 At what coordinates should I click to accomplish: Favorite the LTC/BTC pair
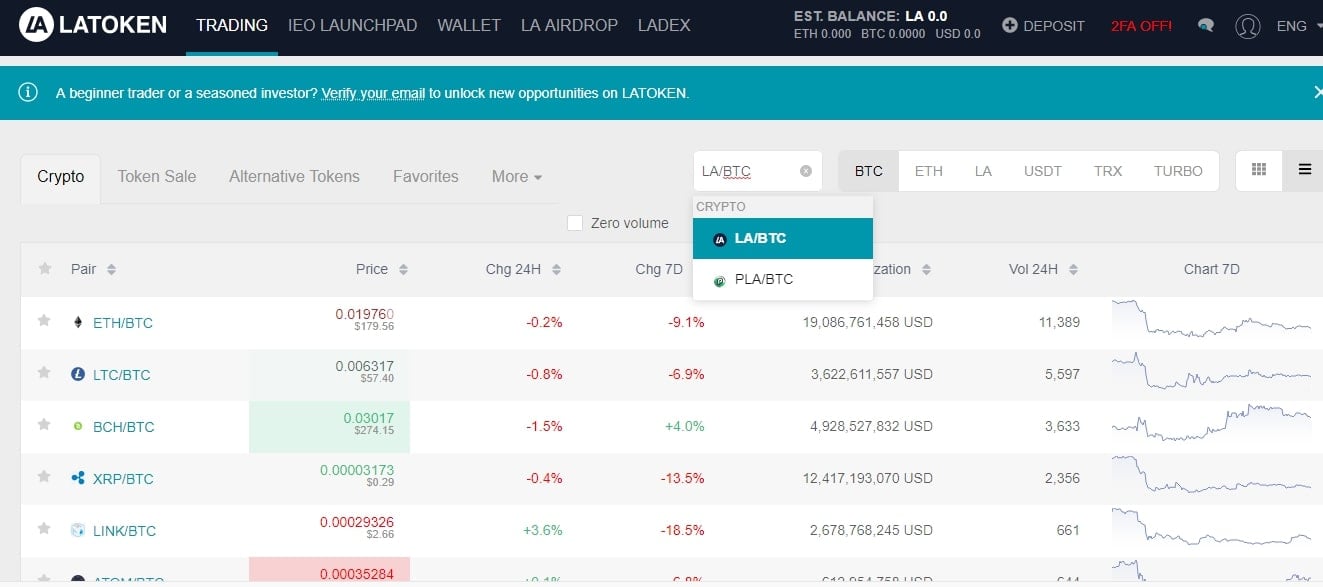tap(44, 372)
